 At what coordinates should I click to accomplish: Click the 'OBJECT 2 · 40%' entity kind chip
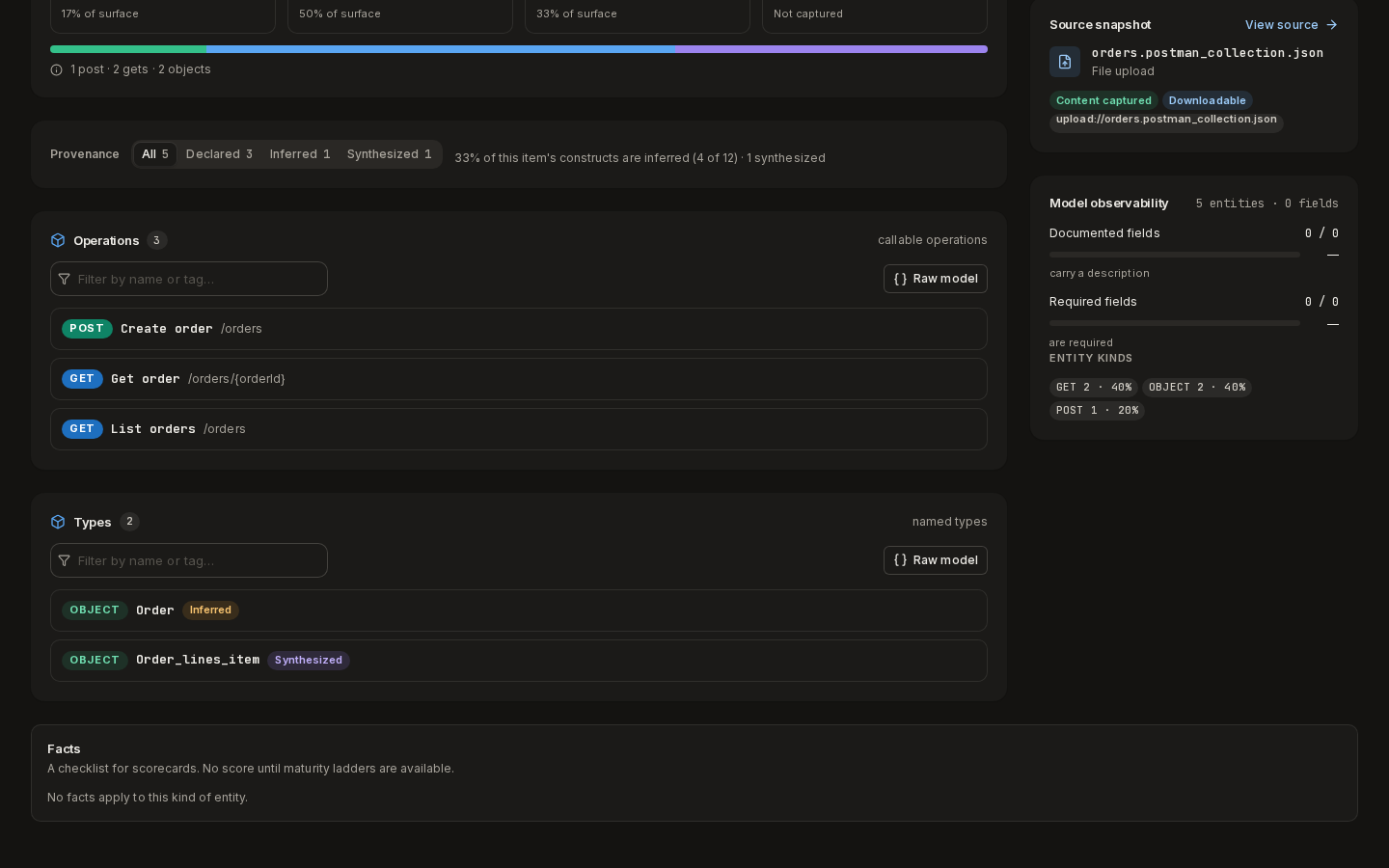tap(1197, 387)
